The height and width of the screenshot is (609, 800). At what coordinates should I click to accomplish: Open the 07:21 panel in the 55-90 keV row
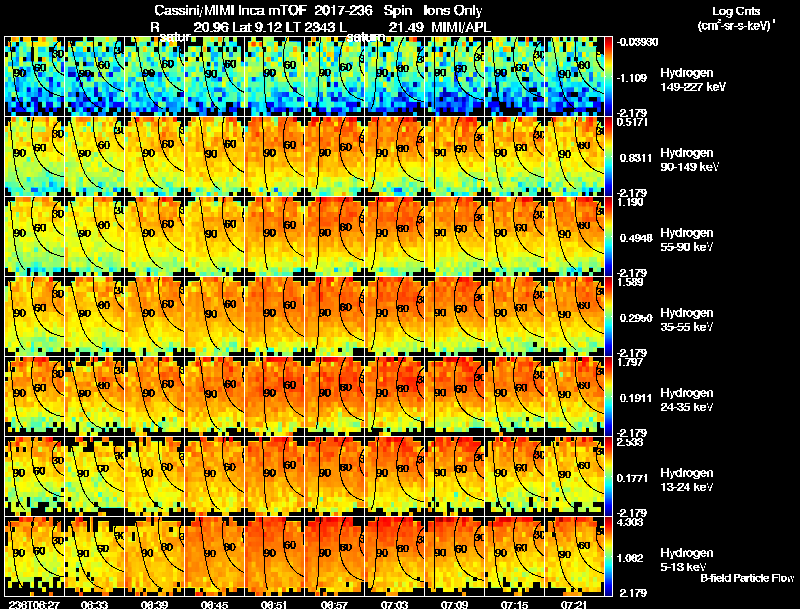click(574, 237)
